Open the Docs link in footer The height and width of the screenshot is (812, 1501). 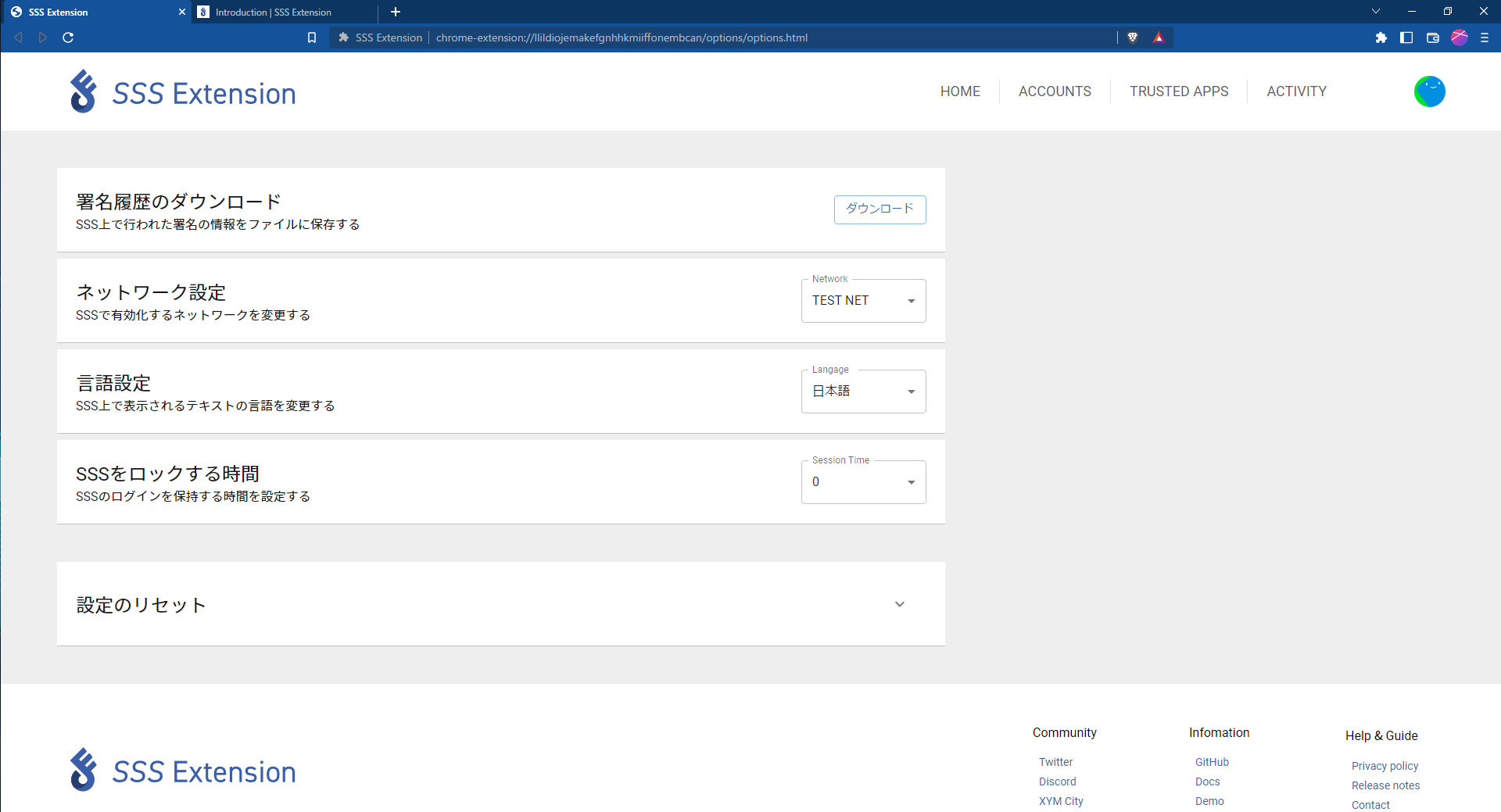(x=1207, y=782)
